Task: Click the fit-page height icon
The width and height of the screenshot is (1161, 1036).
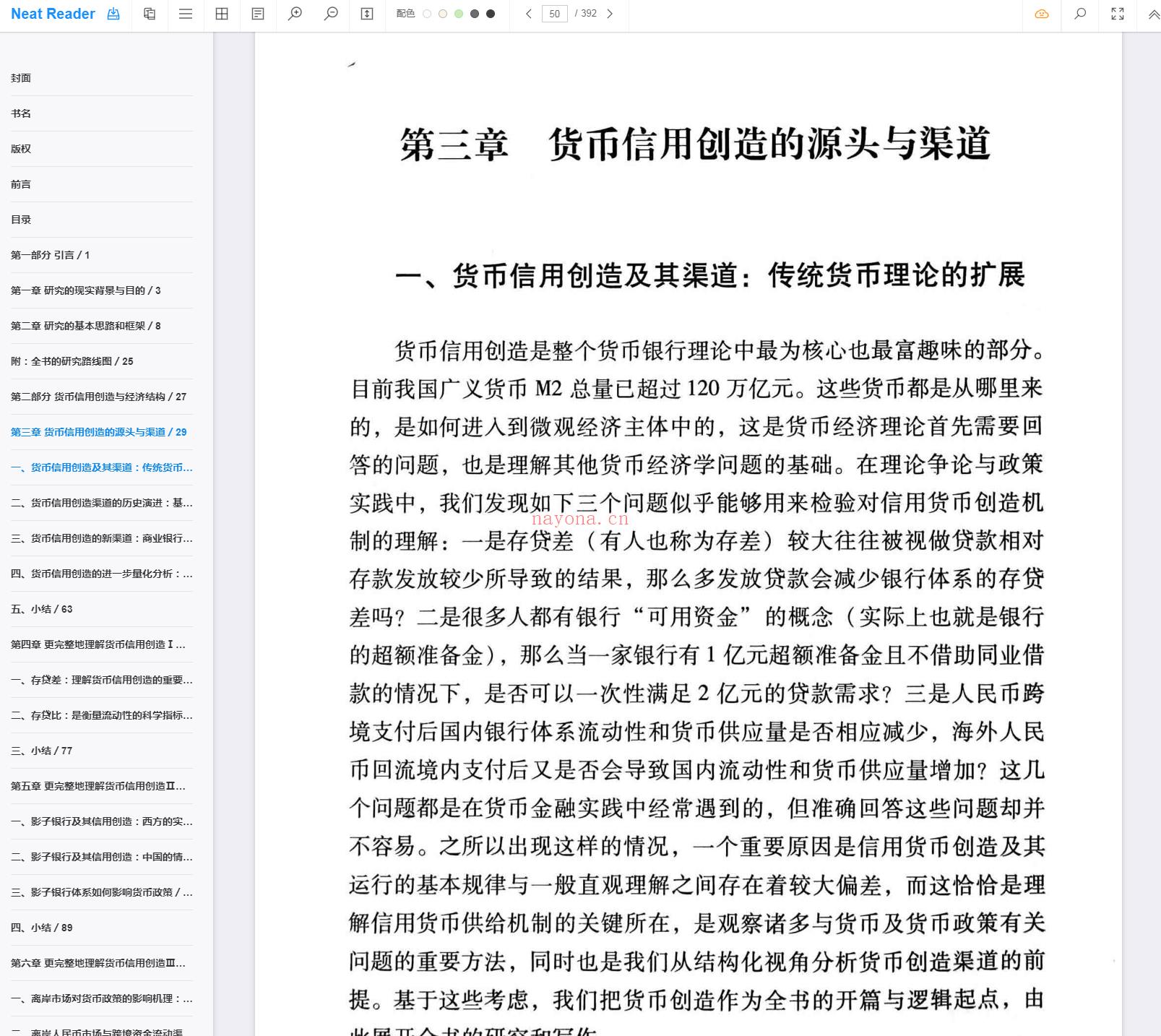Action: pyautogui.click(x=367, y=14)
